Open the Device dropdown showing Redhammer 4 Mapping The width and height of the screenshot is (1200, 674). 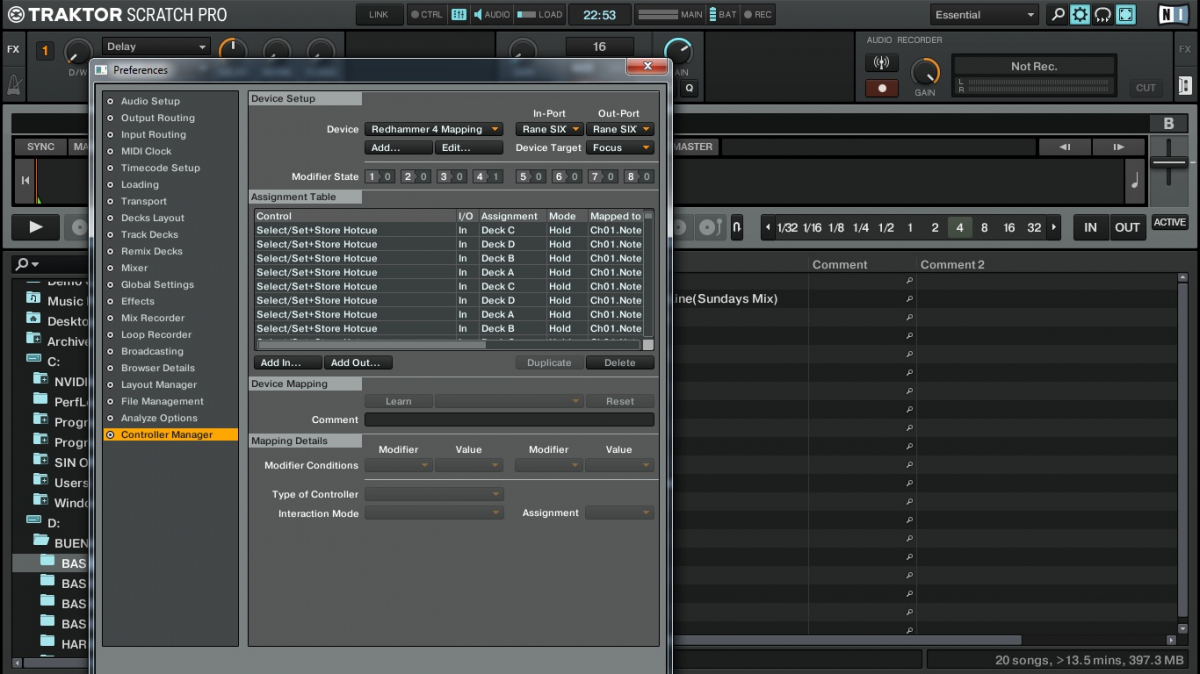click(x=434, y=129)
